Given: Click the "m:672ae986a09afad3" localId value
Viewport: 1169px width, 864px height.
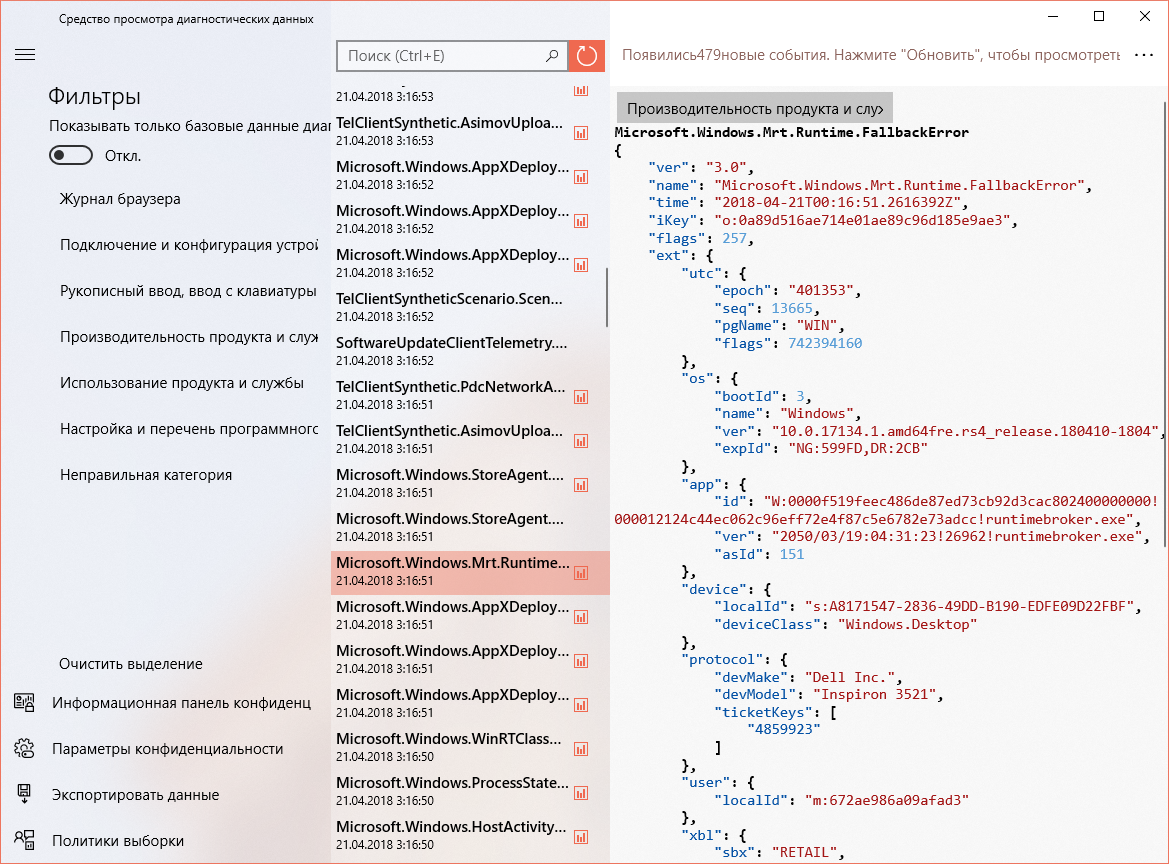Looking at the screenshot, I should pos(886,800).
